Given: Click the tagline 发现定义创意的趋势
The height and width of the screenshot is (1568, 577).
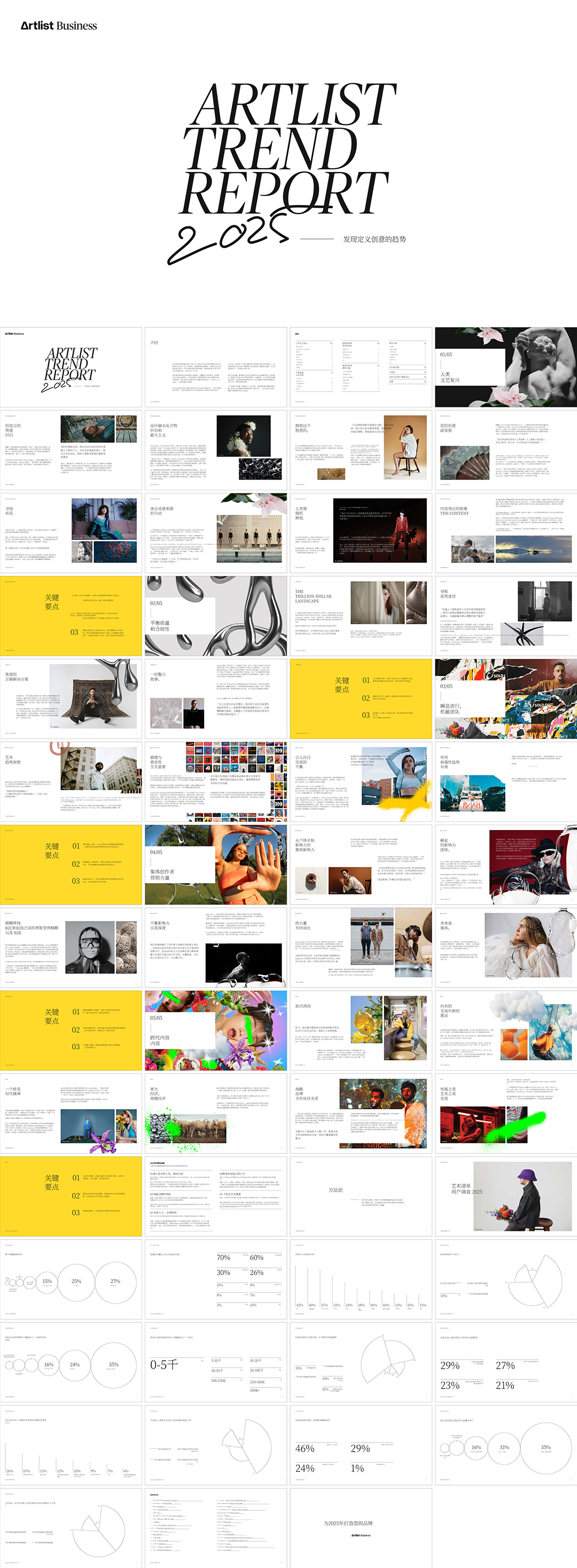Looking at the screenshot, I should [x=375, y=239].
